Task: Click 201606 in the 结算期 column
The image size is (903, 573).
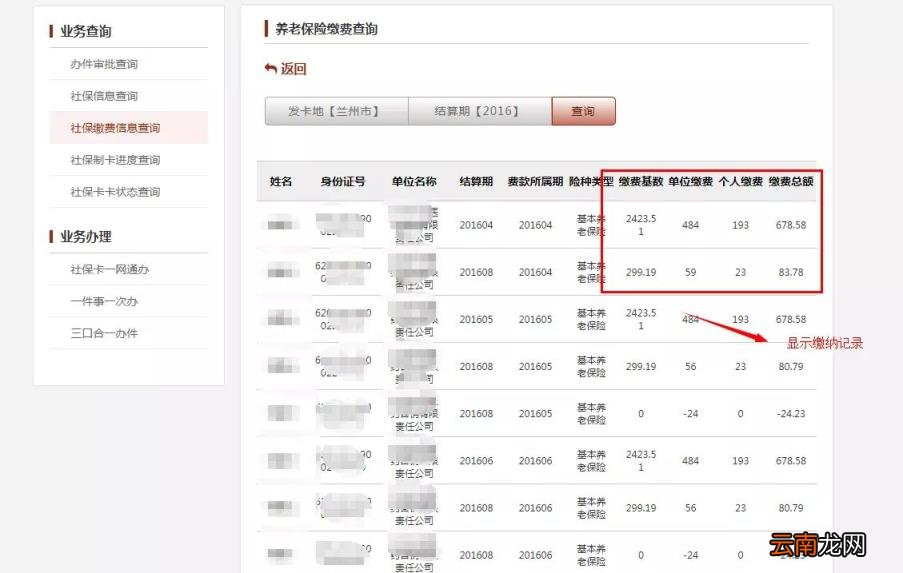Action: (x=476, y=461)
